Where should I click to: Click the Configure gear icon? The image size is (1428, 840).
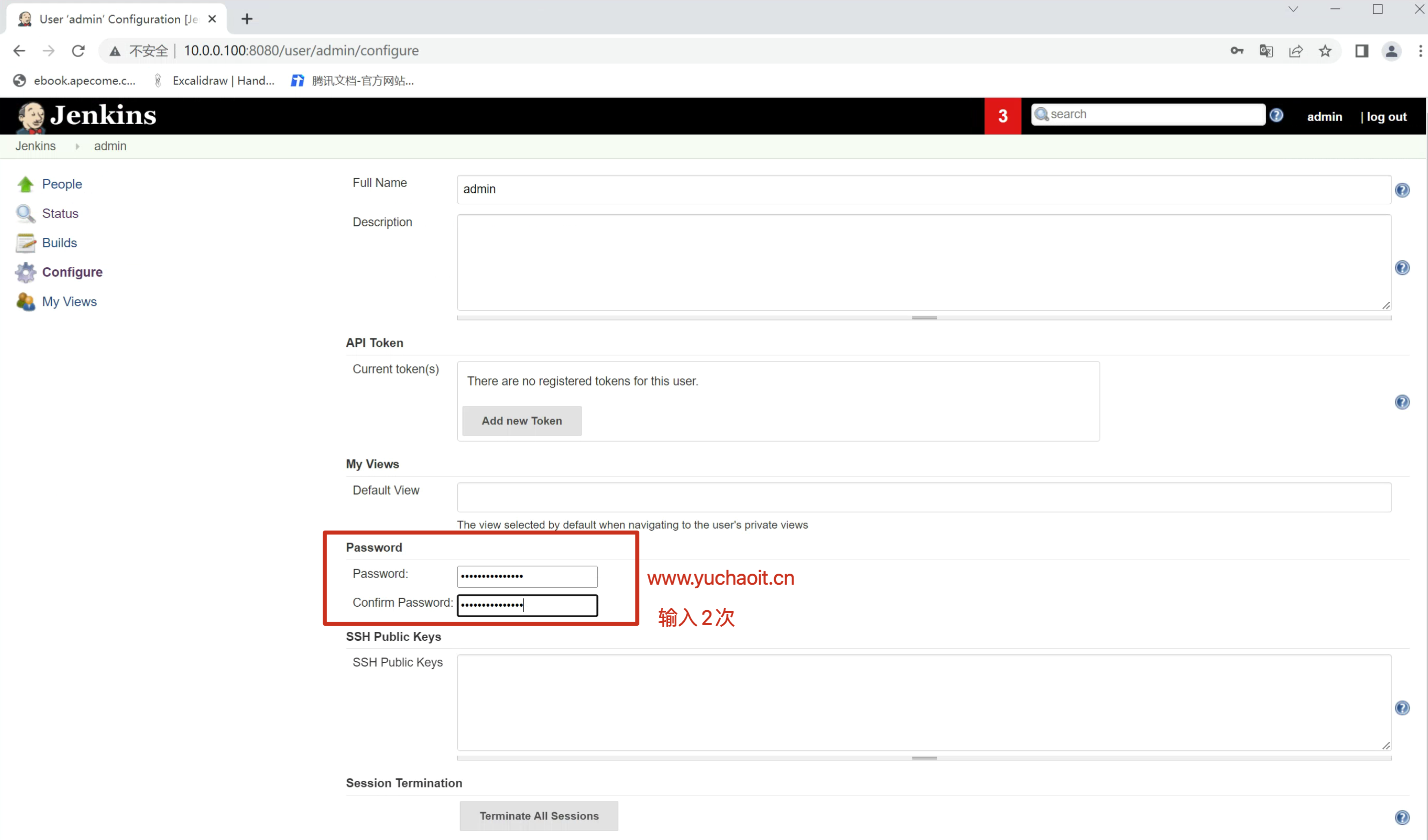[x=25, y=272]
